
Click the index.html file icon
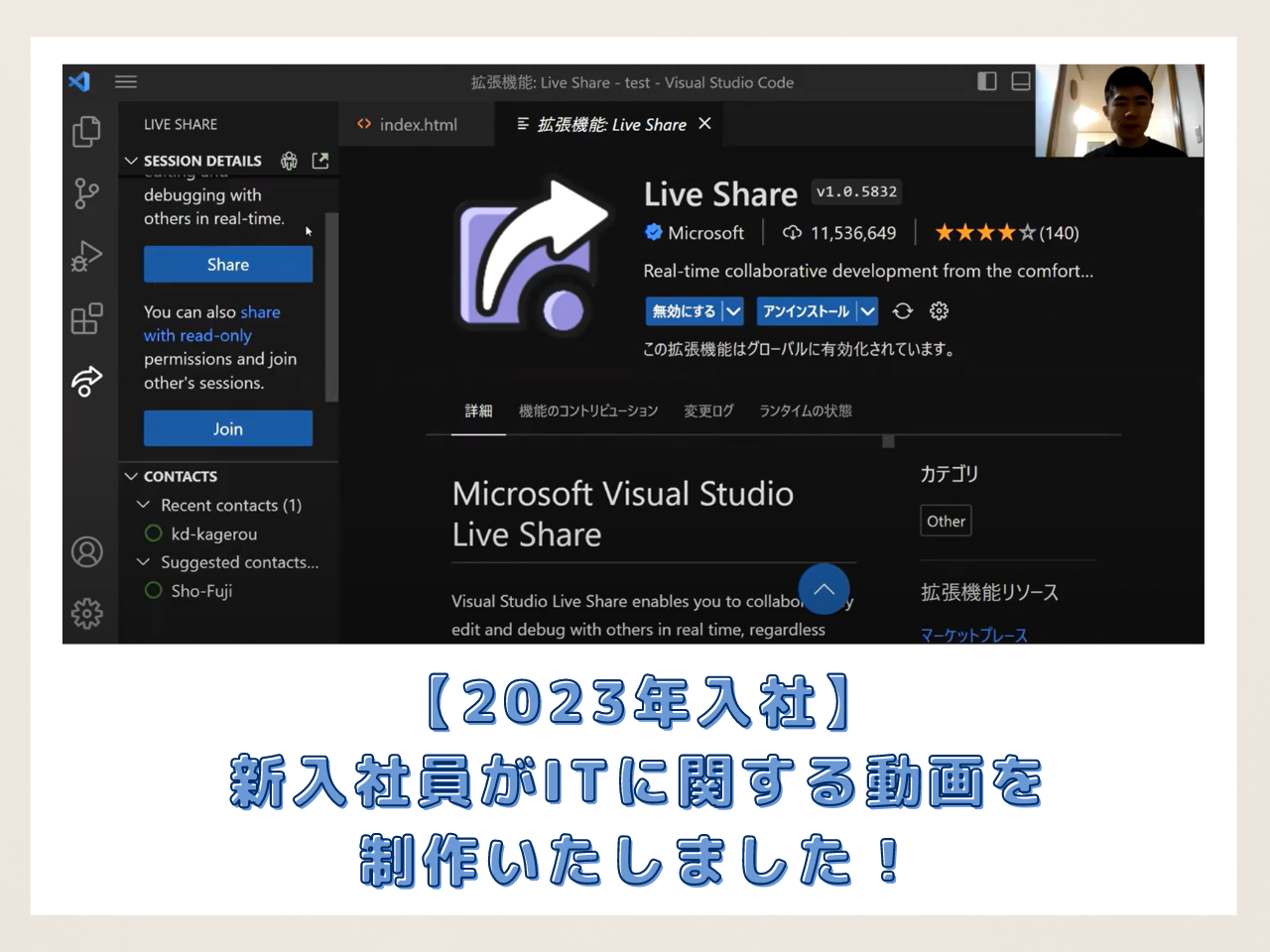(364, 124)
